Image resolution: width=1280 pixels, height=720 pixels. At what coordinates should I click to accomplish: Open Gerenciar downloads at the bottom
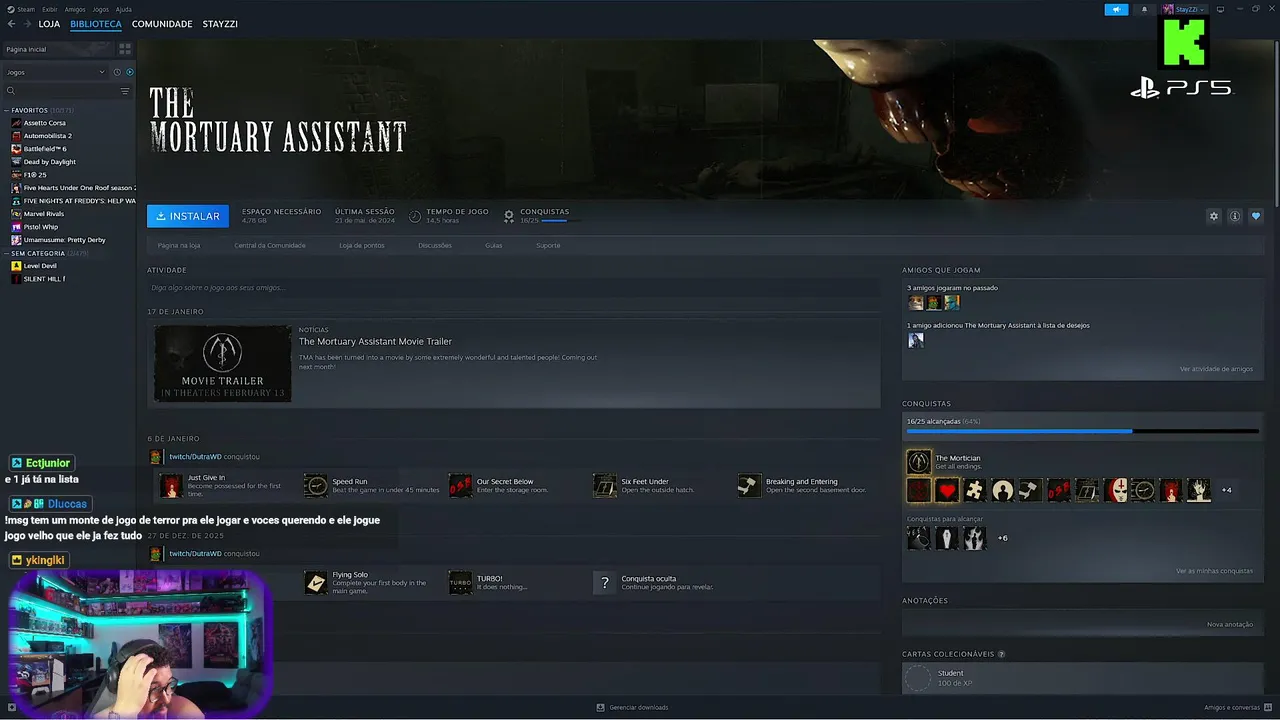click(632, 708)
